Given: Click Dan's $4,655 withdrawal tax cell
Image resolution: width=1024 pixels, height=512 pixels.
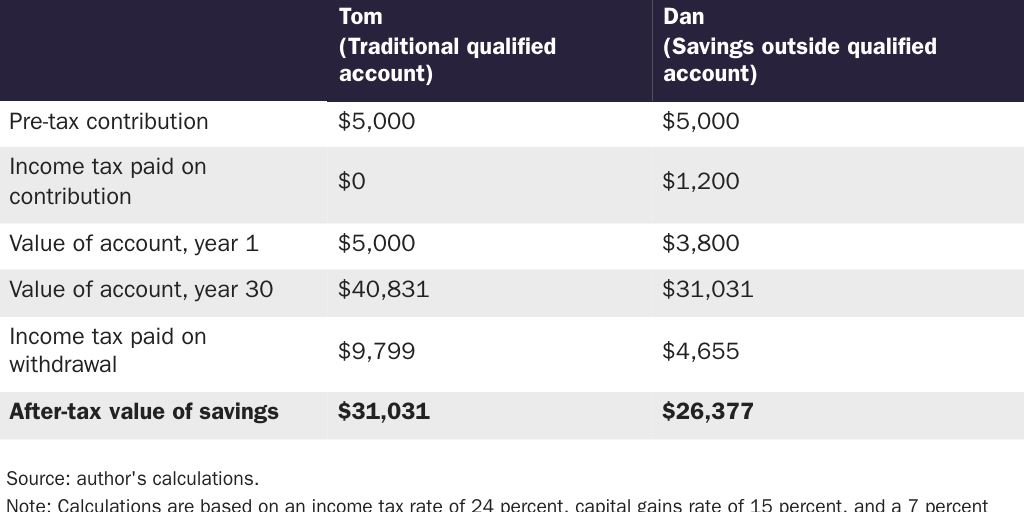Looking at the screenshot, I should click(701, 351).
